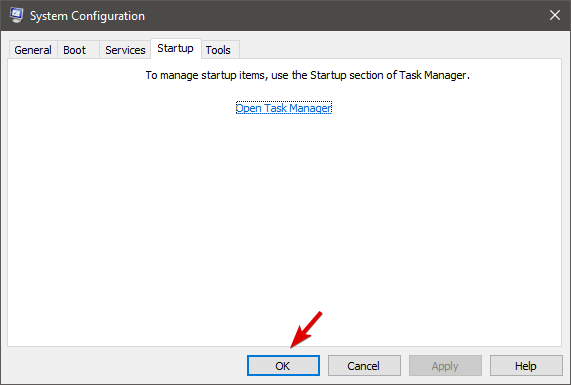Click the word Startup in the instruction sentence
Screen dimensions: 571x385
[x=328, y=75]
